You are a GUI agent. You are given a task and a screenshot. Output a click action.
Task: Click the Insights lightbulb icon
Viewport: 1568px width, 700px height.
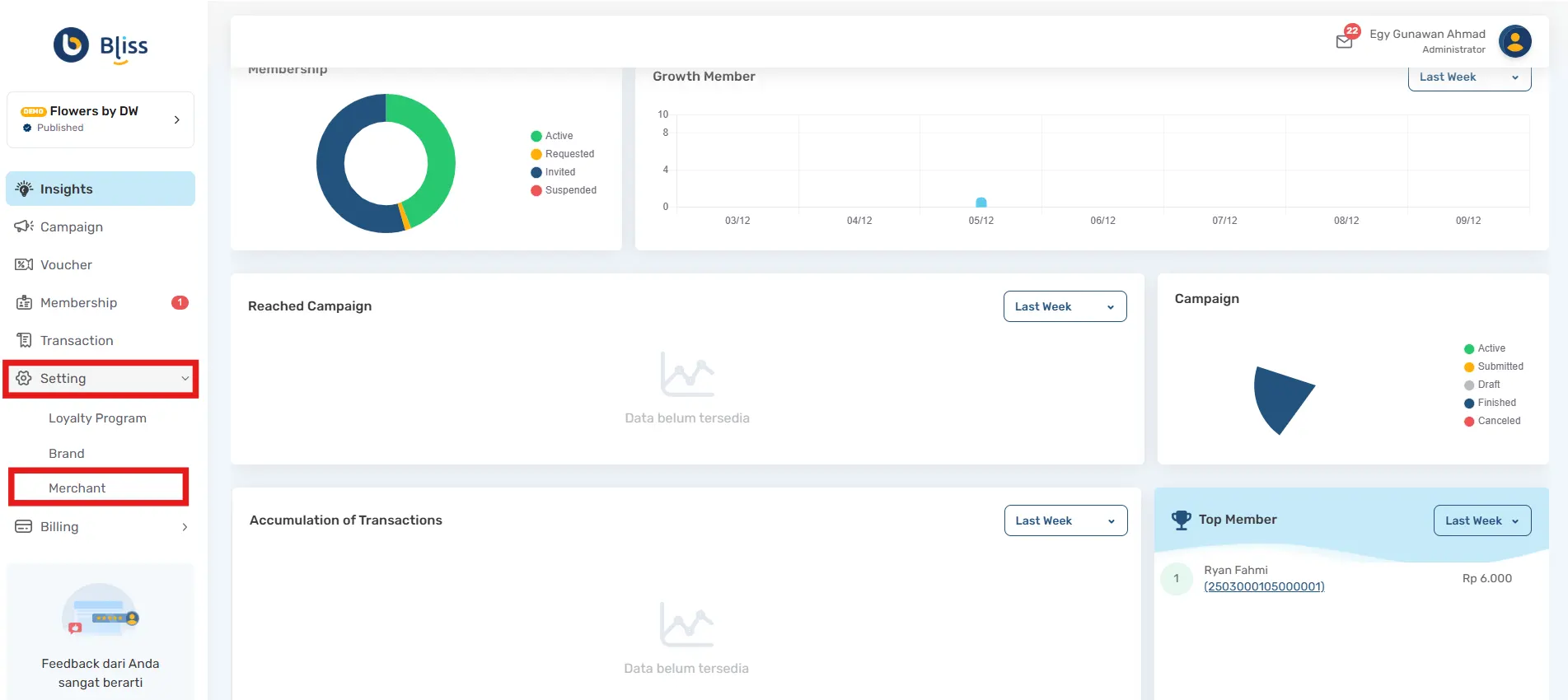[x=24, y=189]
